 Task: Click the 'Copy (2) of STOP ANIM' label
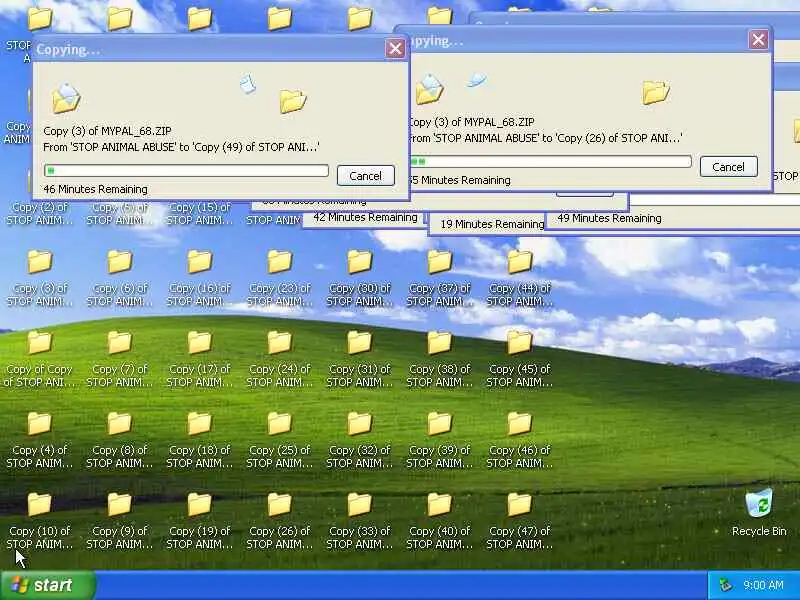coord(40,214)
